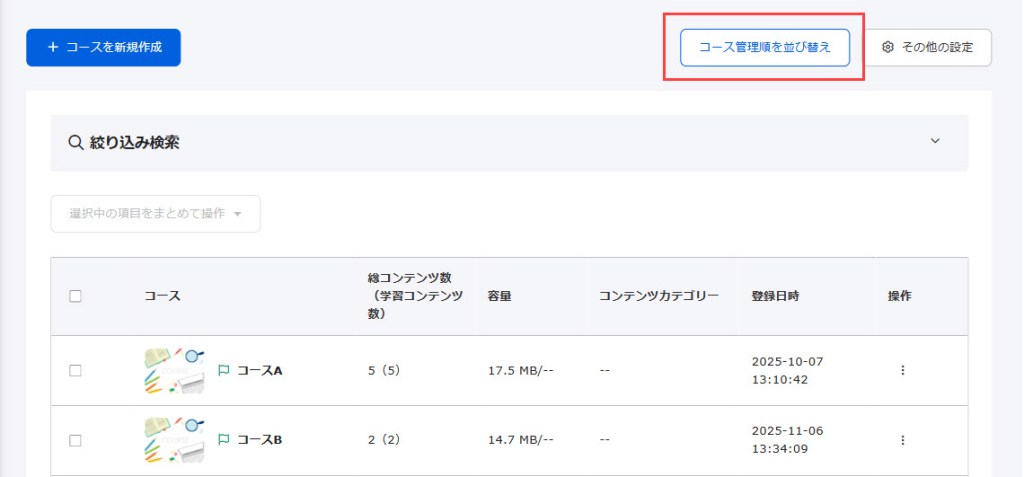Viewport: 1024px width, 477px height.
Task: Expand the 絞り込み検索 panel with the chevron
Action: 935,141
